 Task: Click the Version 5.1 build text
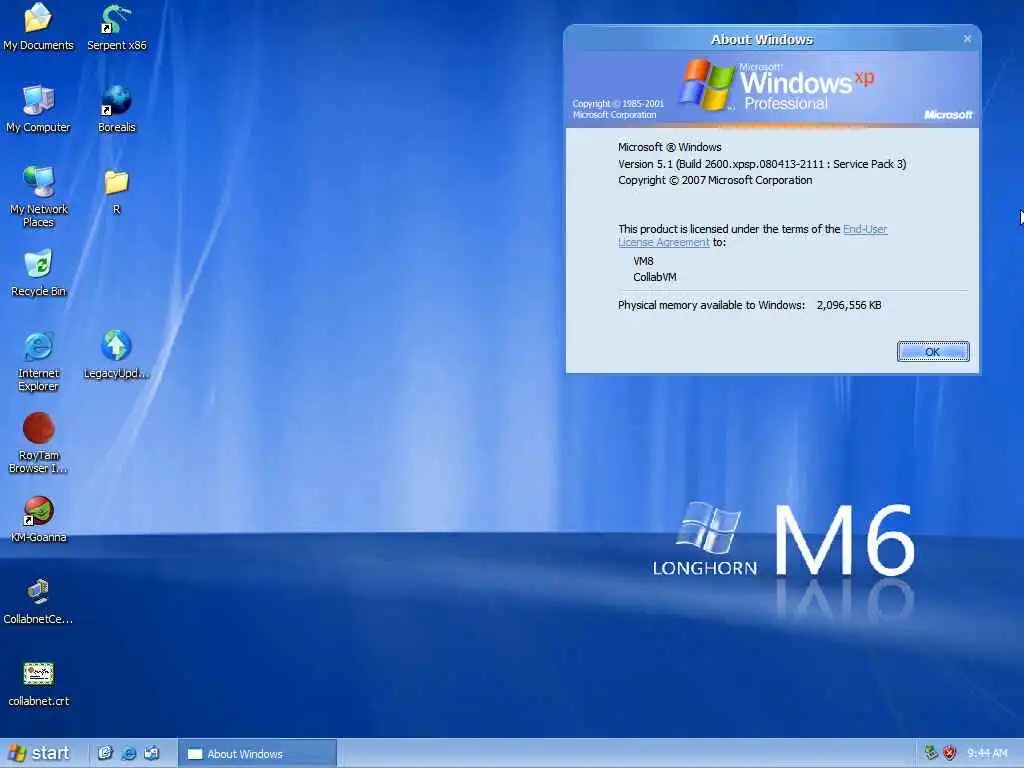[762, 164]
